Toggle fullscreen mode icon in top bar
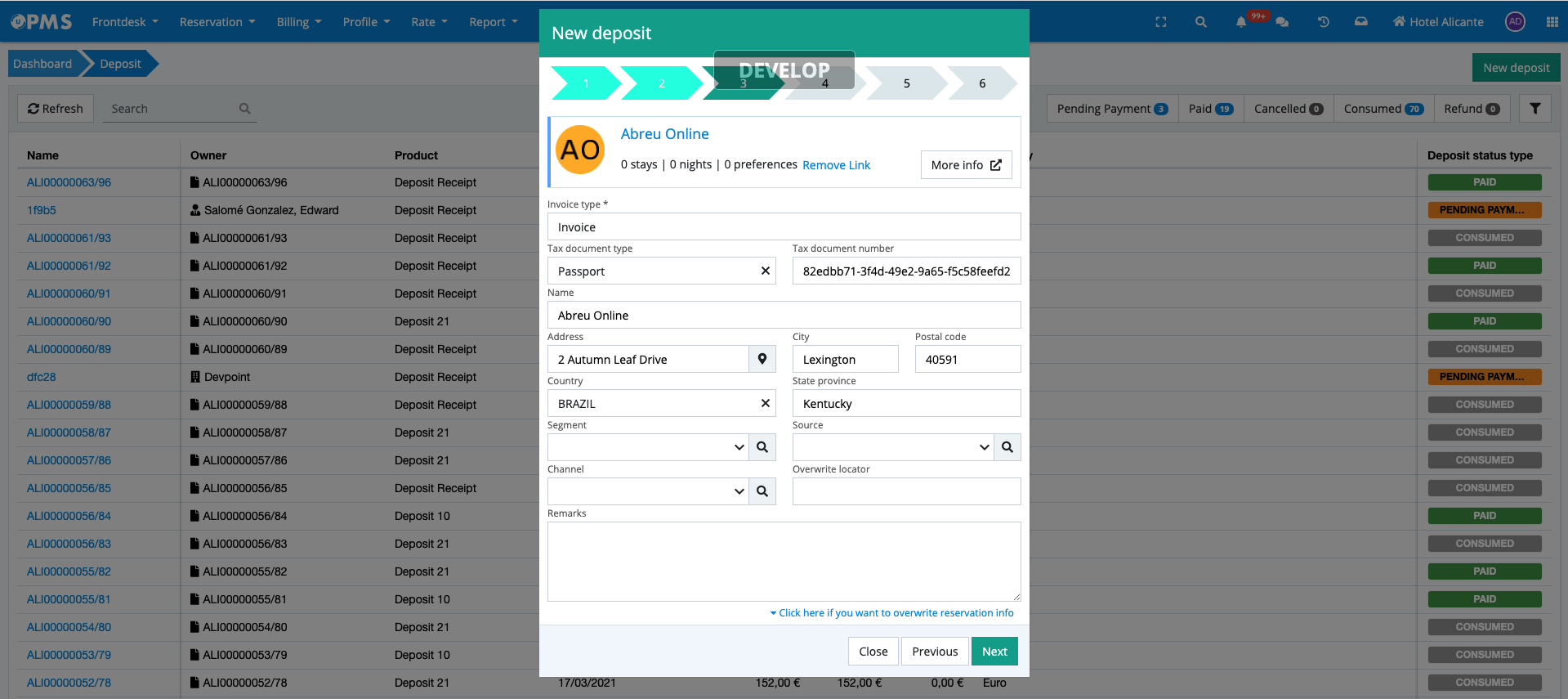This screenshot has width=1568, height=699. coord(1160,22)
